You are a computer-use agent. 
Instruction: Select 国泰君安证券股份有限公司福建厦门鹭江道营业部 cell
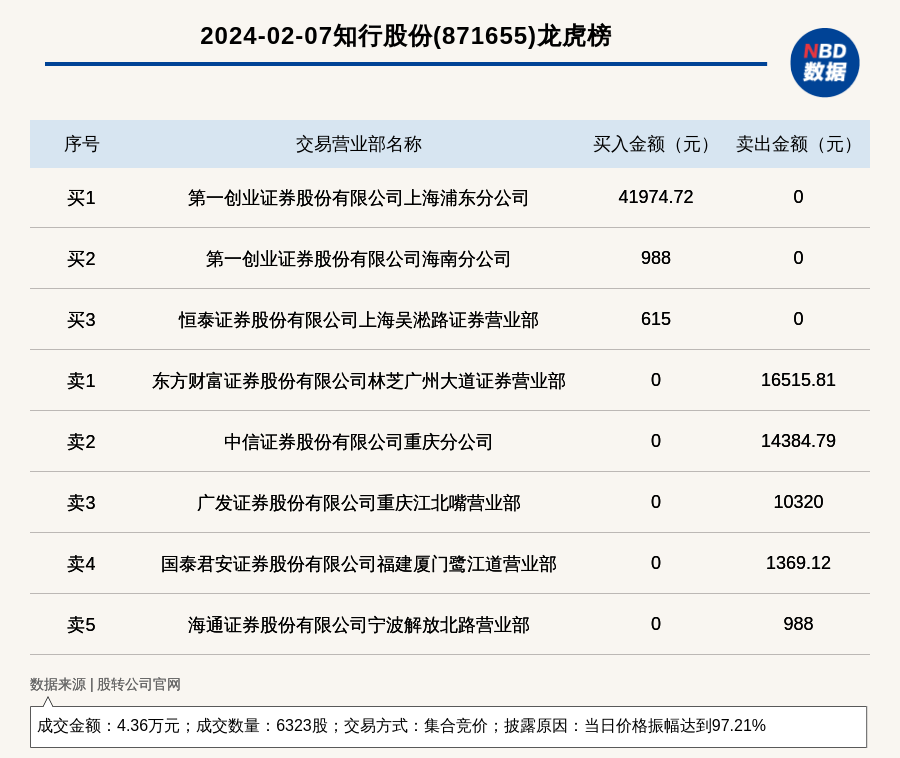click(358, 563)
